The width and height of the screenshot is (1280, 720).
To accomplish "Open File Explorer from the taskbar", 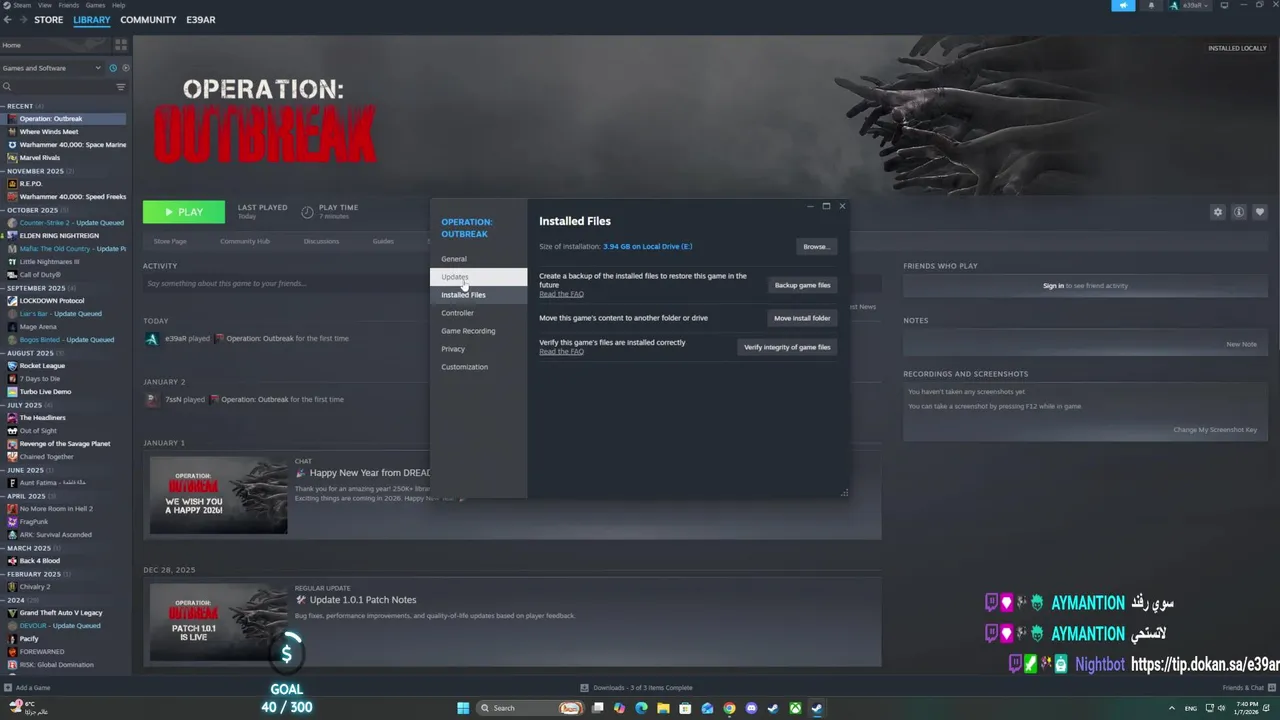I will coord(663,708).
